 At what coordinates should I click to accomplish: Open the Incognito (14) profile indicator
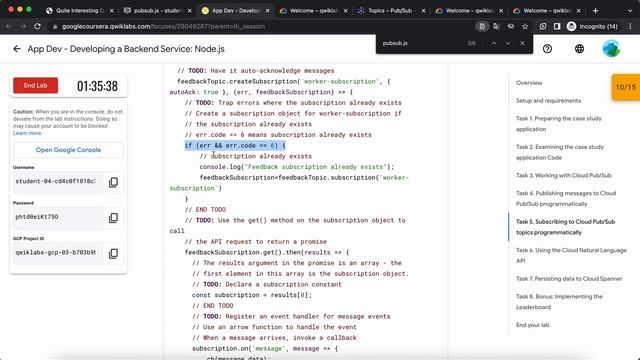592,27
